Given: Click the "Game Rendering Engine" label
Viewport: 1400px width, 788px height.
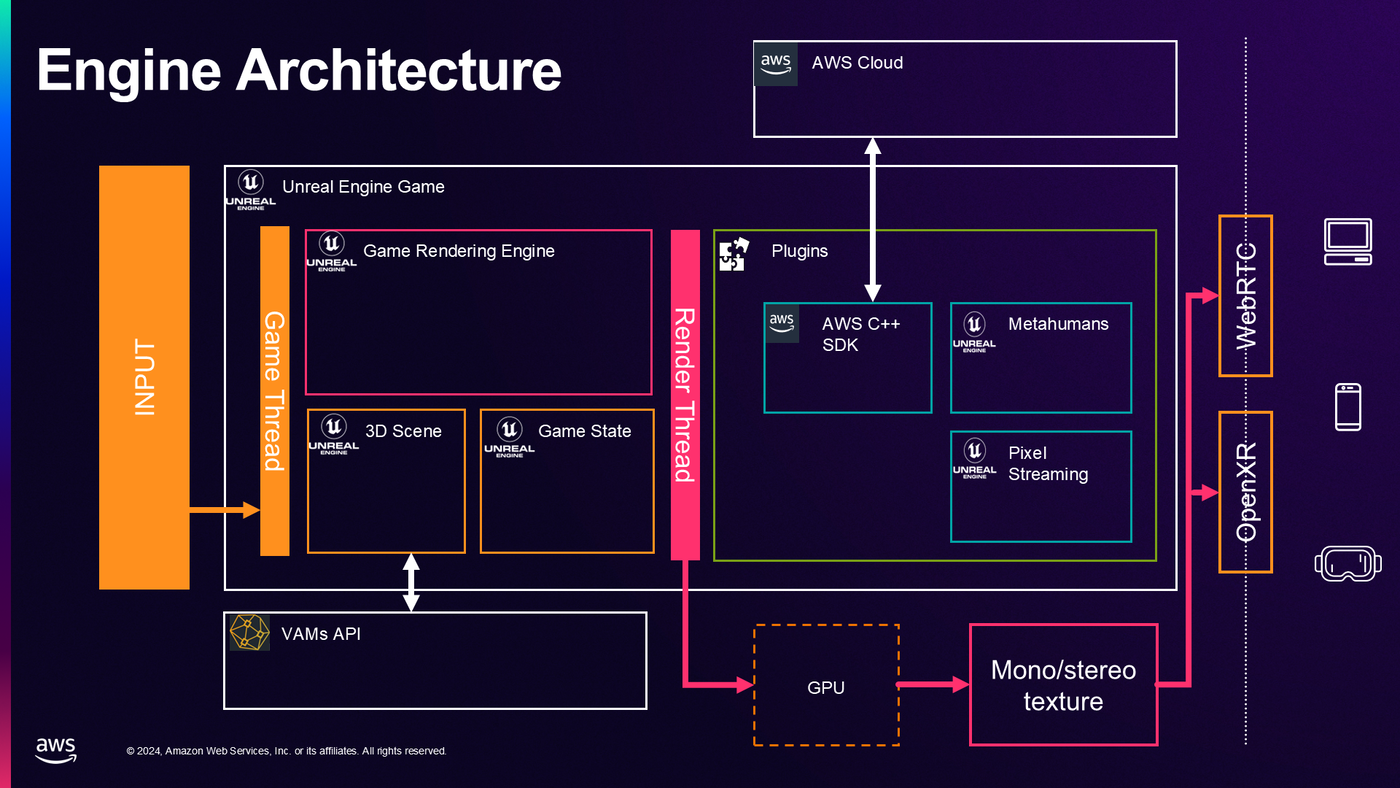Looking at the screenshot, I should click(459, 251).
